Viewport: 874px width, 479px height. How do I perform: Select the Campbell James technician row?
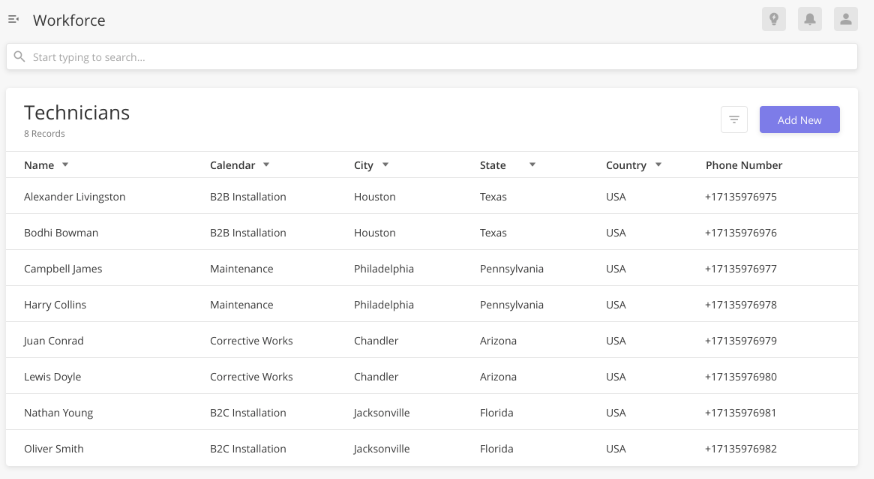click(x=432, y=269)
